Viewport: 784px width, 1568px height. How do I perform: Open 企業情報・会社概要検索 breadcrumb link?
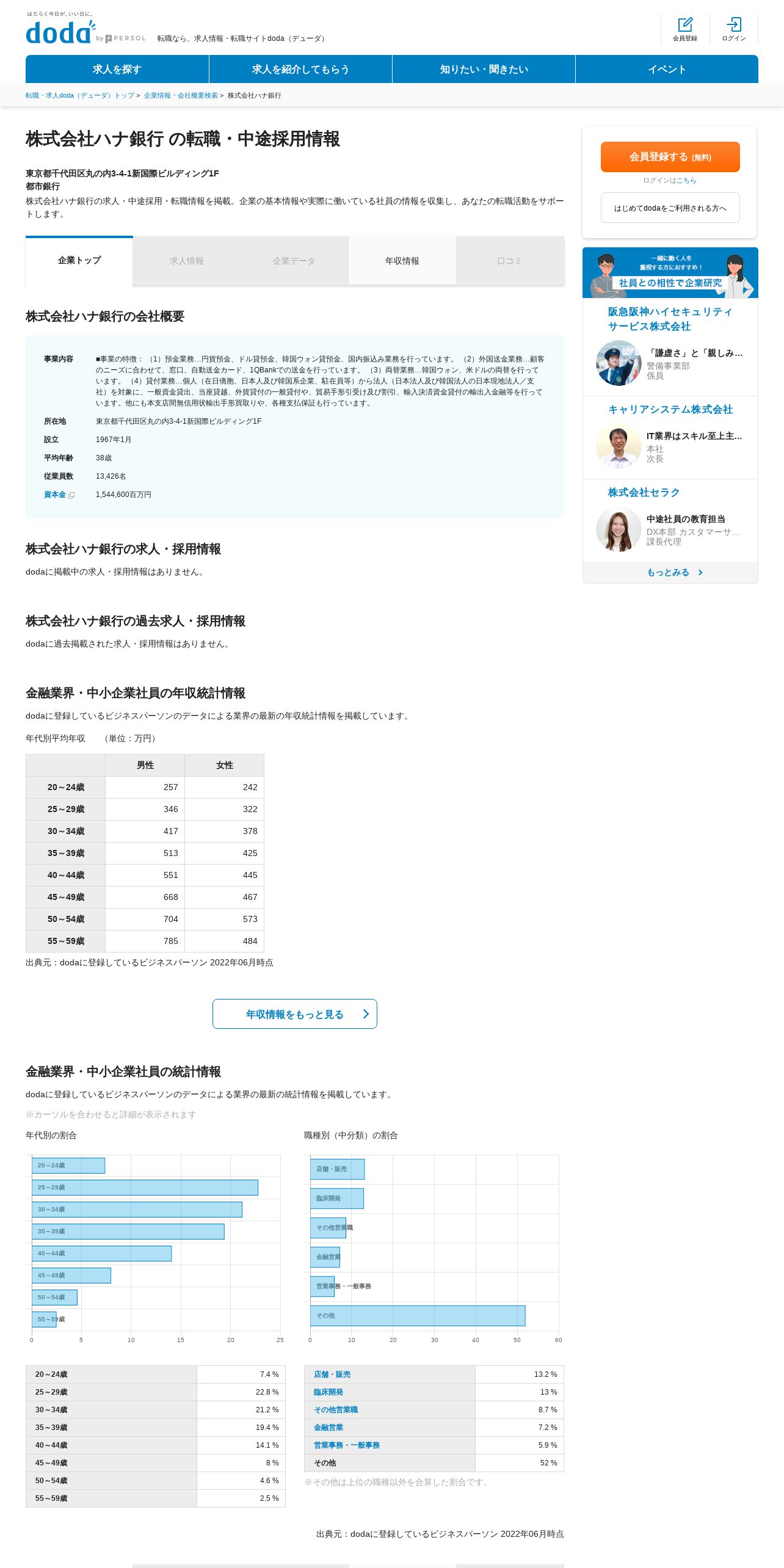click(181, 95)
